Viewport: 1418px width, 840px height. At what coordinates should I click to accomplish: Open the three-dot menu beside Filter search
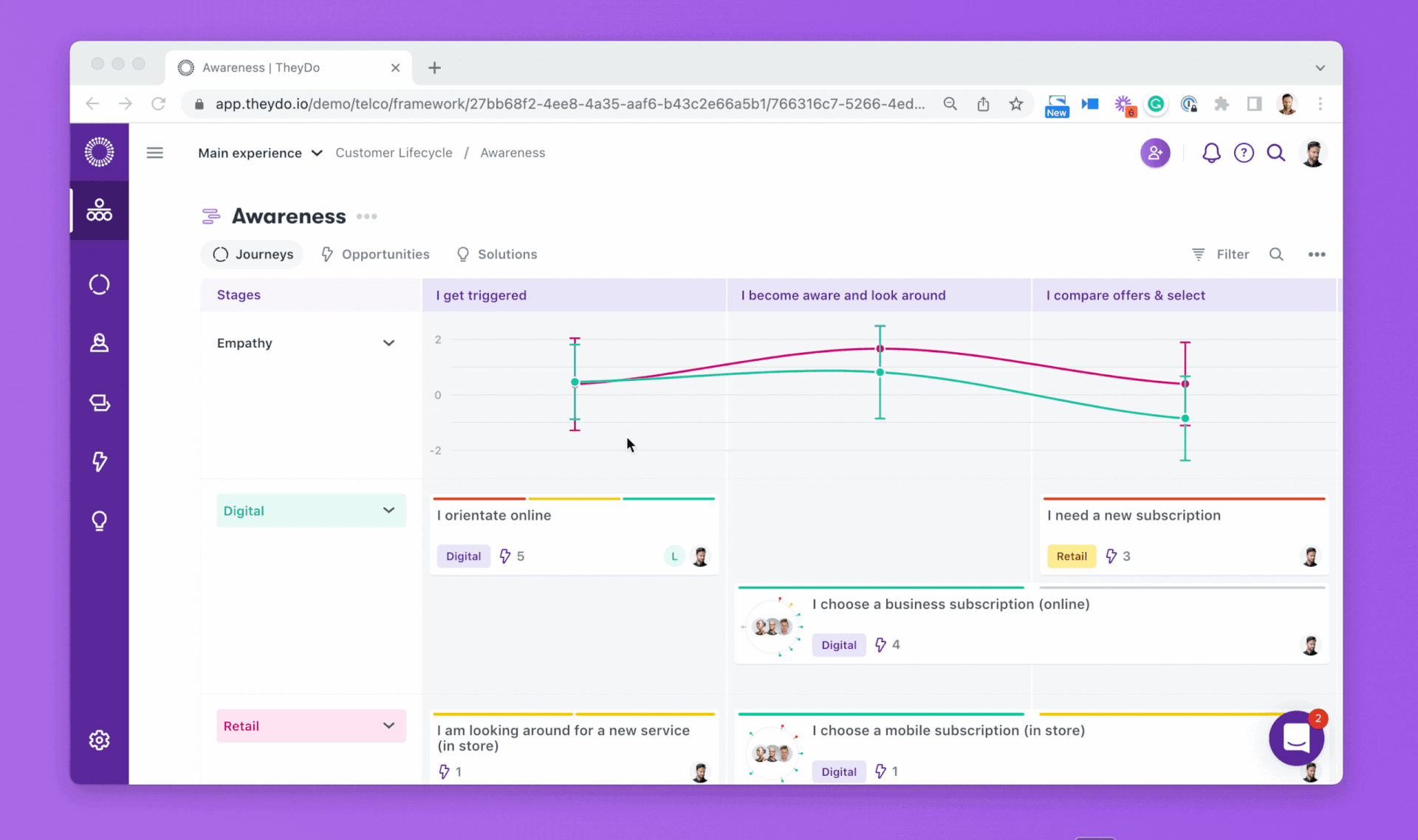[1317, 254]
